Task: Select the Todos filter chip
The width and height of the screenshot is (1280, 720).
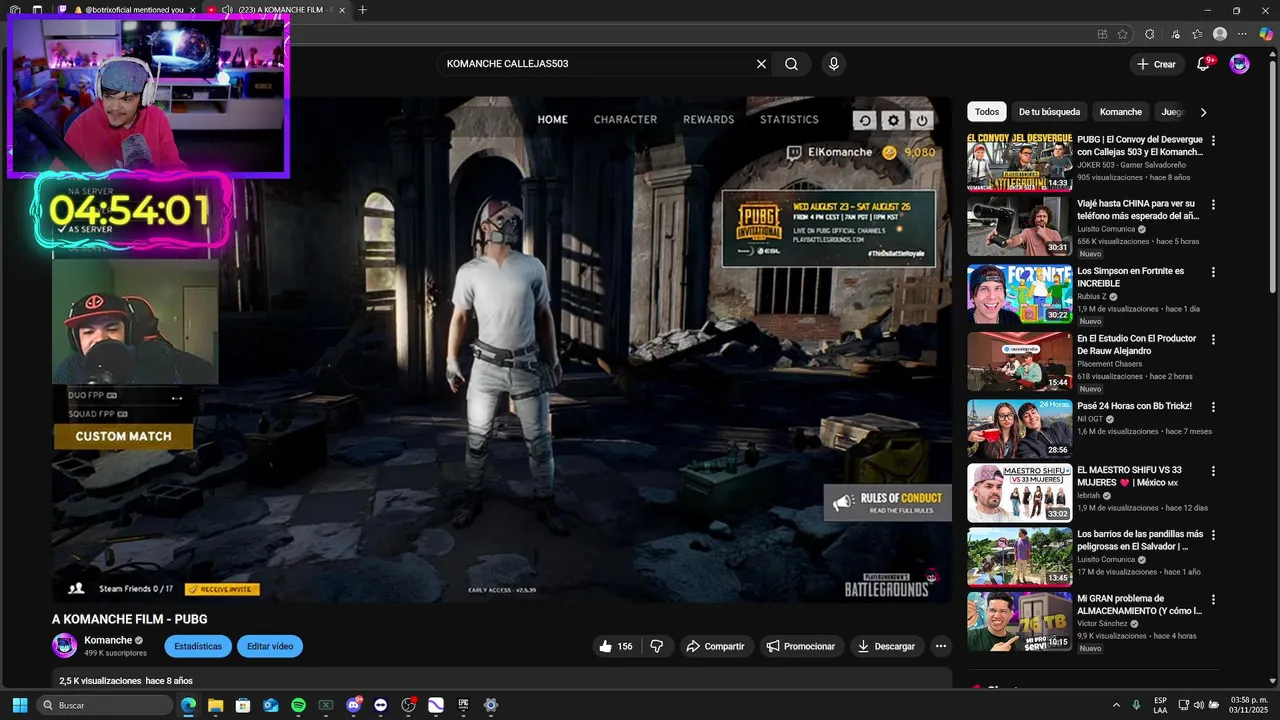Action: tap(987, 112)
